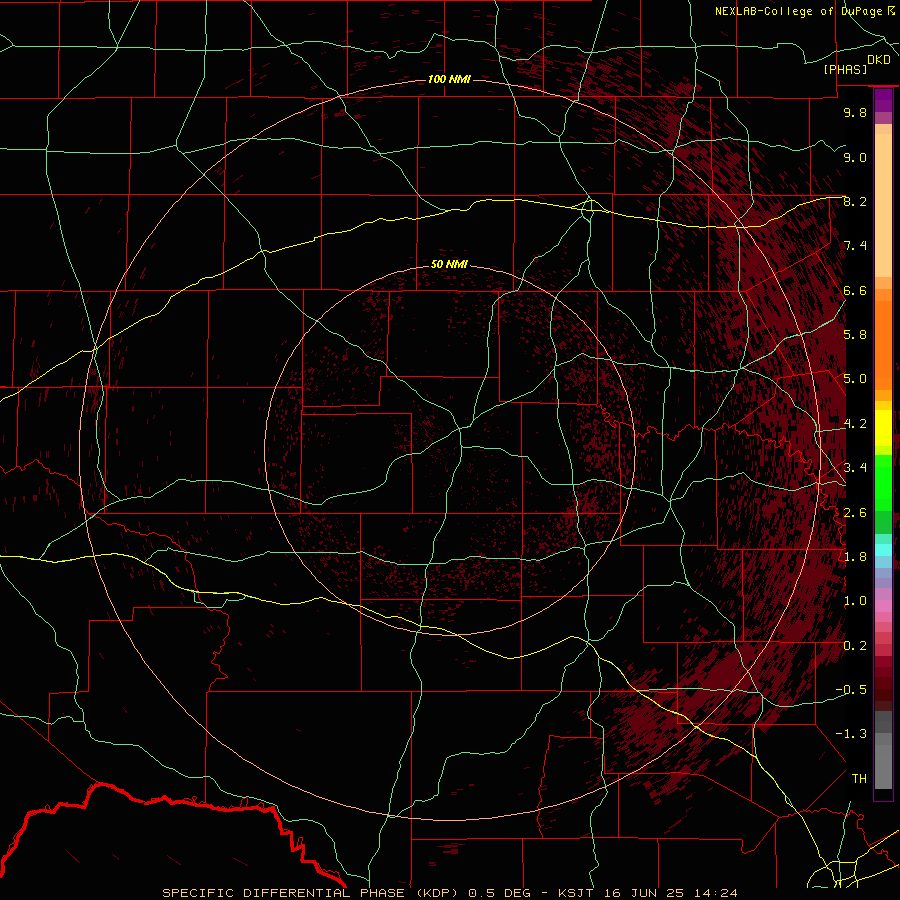Click the "[PHAS]" label near the scale

click(x=845, y=70)
